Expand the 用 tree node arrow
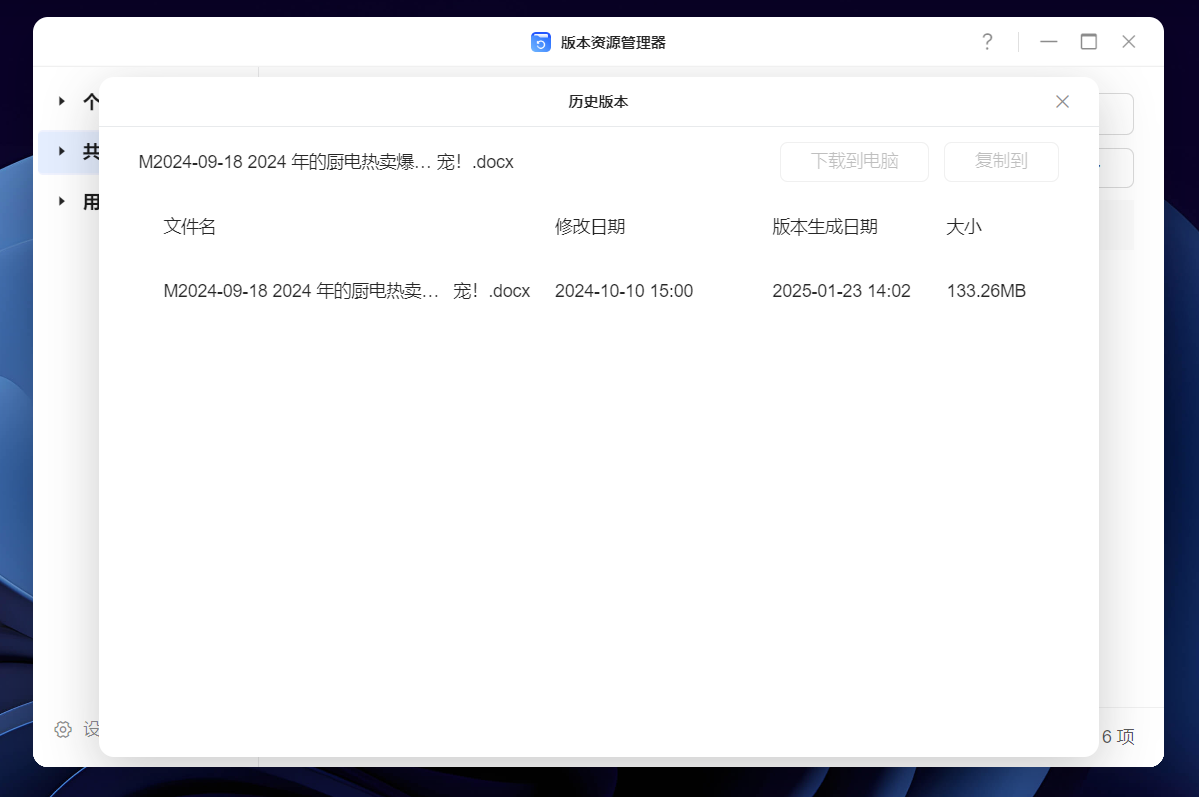The width and height of the screenshot is (1199, 797). coord(62,202)
